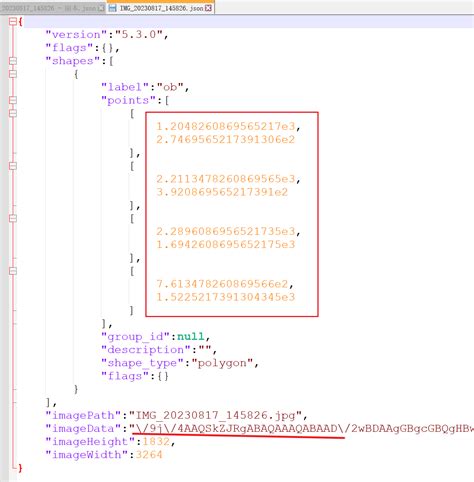Click the "imageWidth" key

(87, 455)
